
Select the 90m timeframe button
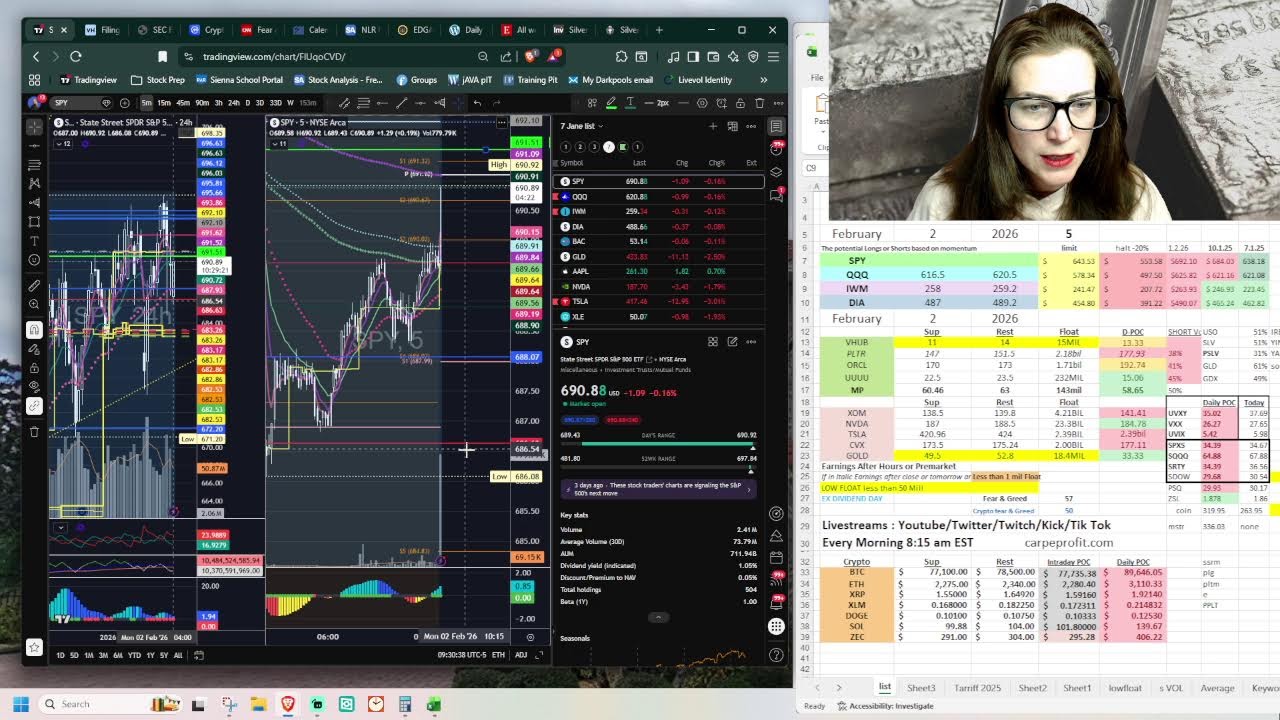click(x=202, y=102)
